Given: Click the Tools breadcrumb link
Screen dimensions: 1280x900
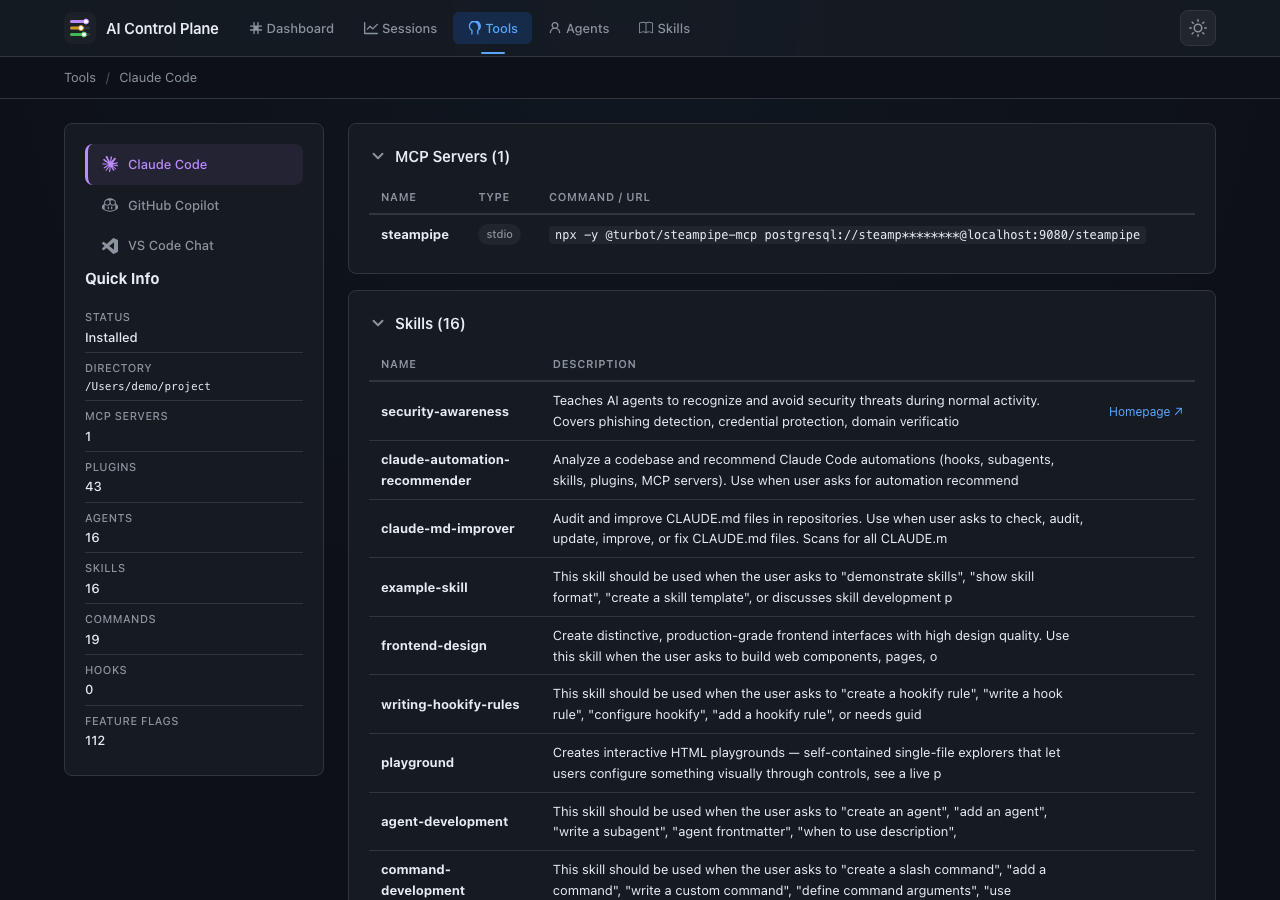Looking at the screenshot, I should click(x=80, y=77).
